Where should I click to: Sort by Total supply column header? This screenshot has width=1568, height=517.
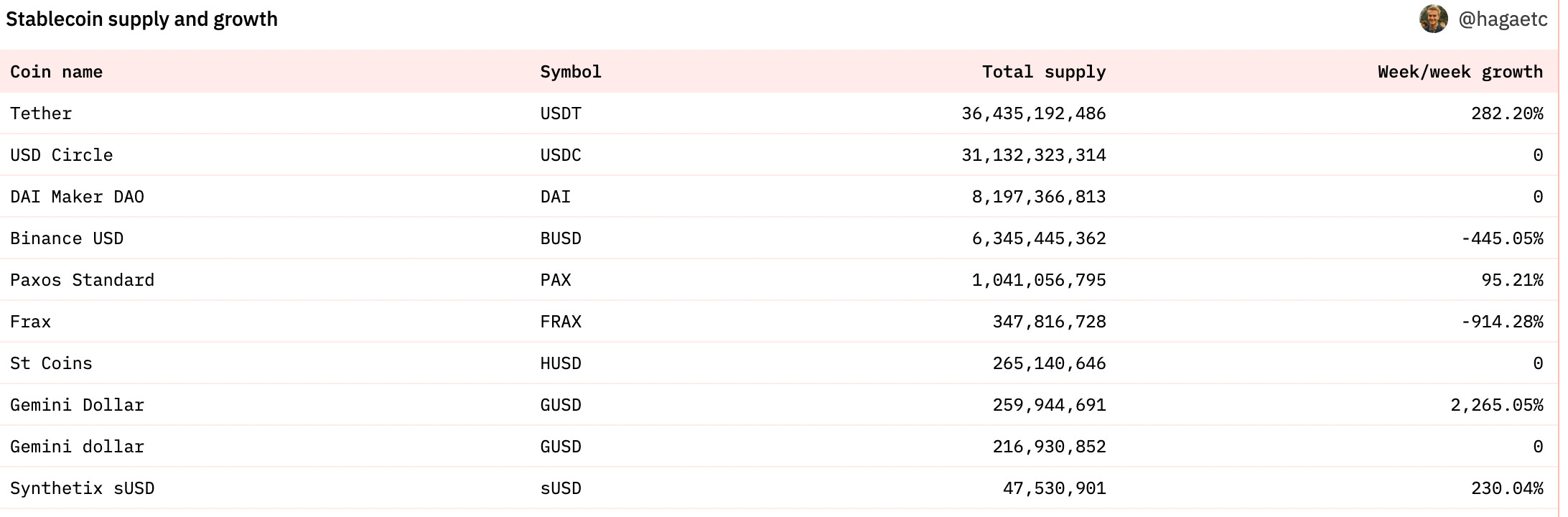tap(1043, 72)
